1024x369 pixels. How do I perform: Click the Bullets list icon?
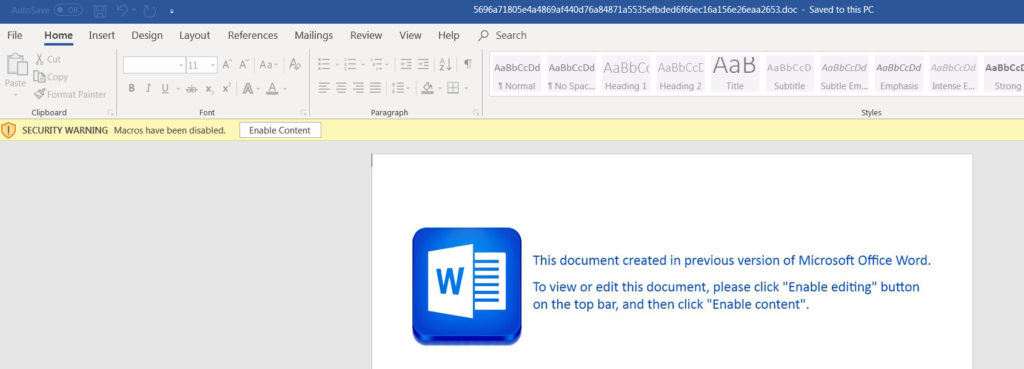(324, 64)
